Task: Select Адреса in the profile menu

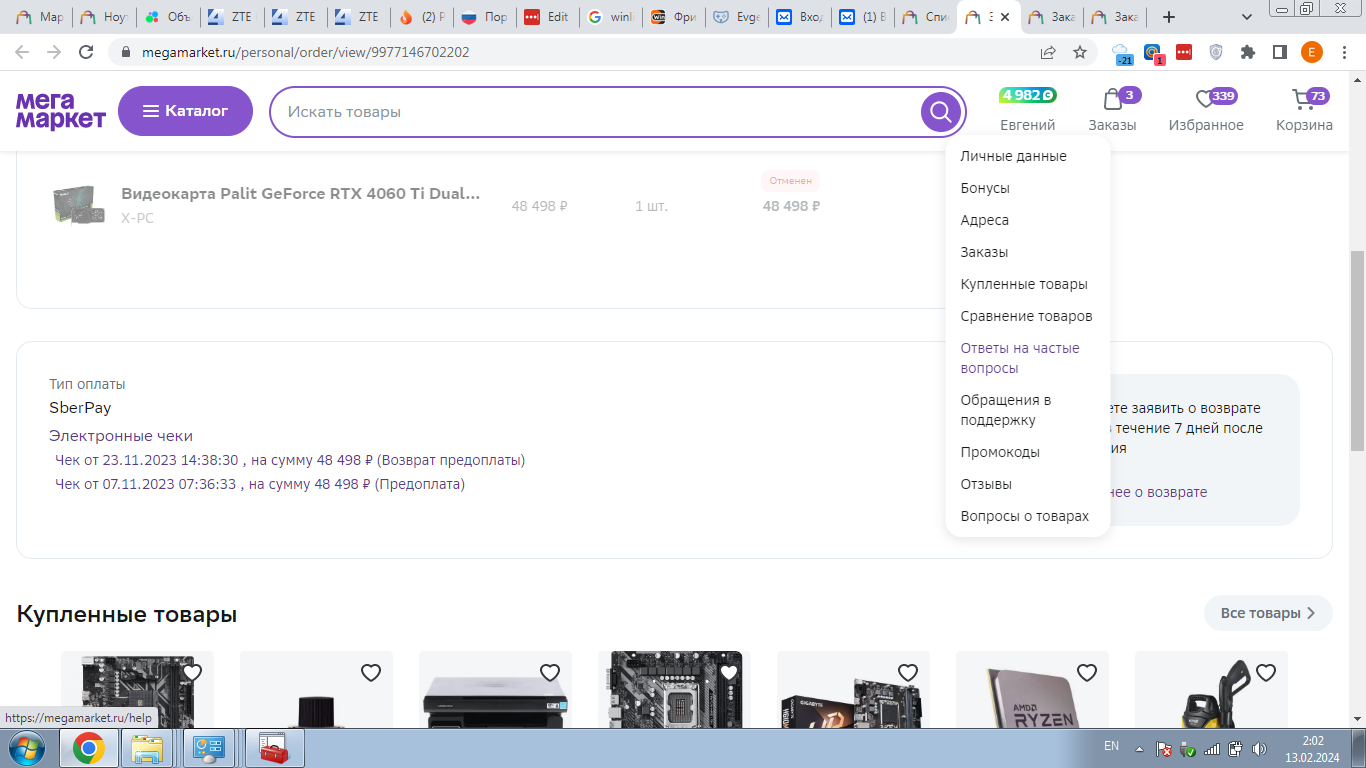Action: pyautogui.click(x=984, y=220)
